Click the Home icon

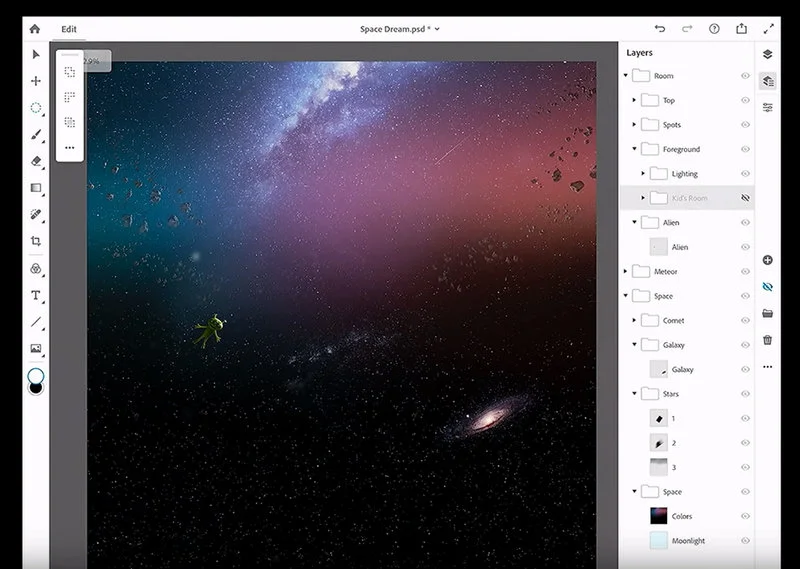point(35,29)
